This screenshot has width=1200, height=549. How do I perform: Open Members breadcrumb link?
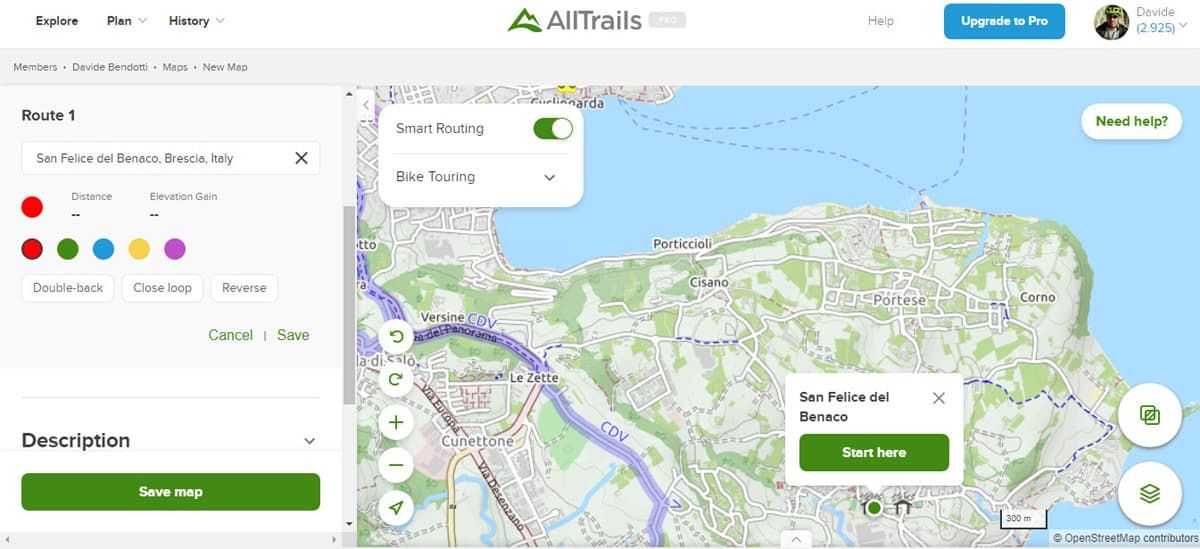point(35,67)
